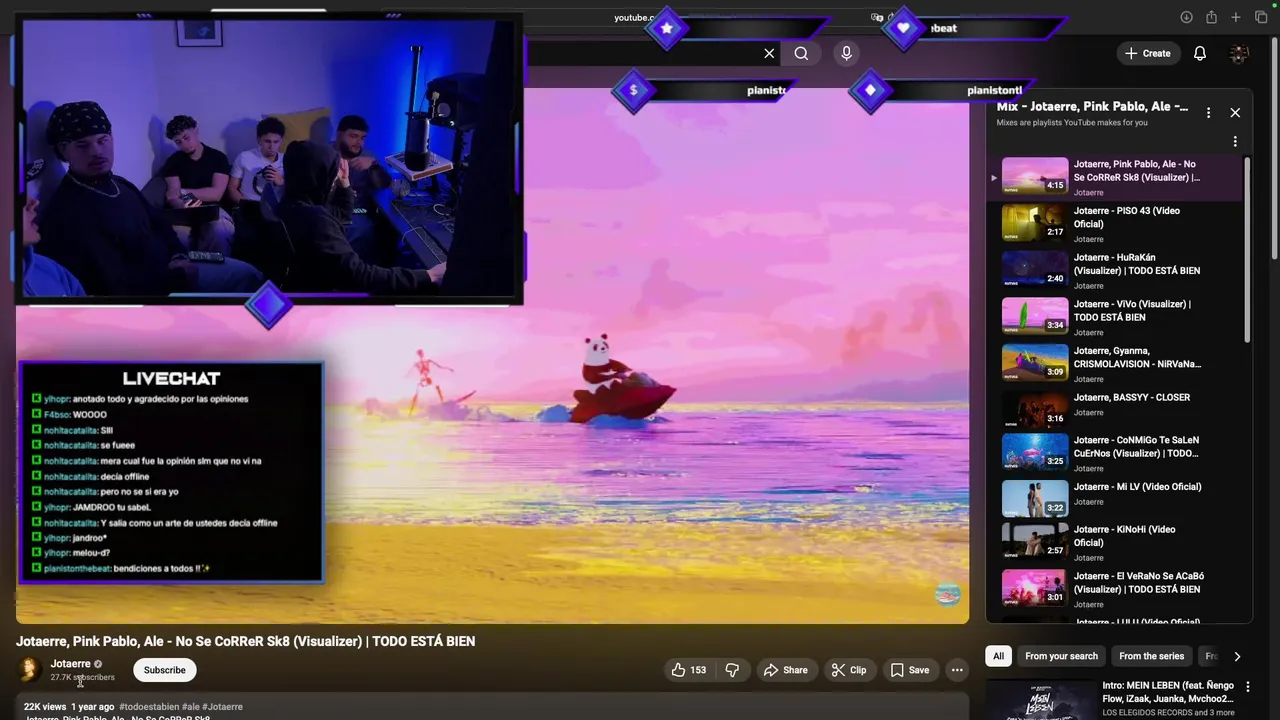Create a Clip of the video
1280x720 pixels.
click(848, 670)
